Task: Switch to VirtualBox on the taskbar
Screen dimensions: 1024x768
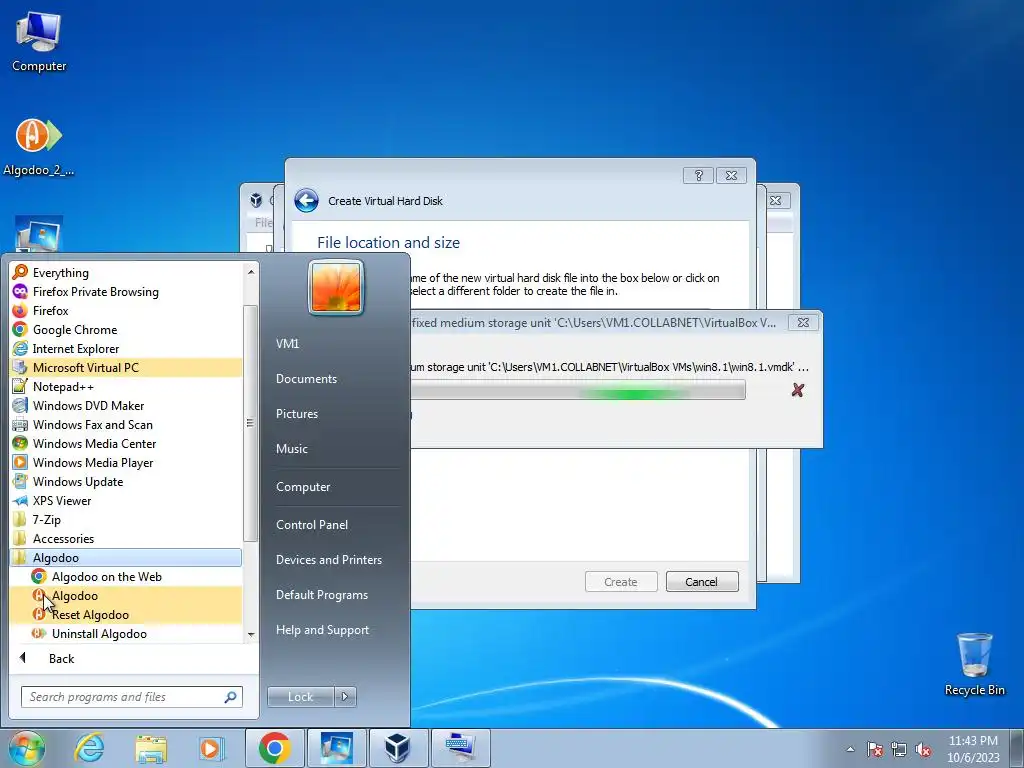Action: point(397,748)
